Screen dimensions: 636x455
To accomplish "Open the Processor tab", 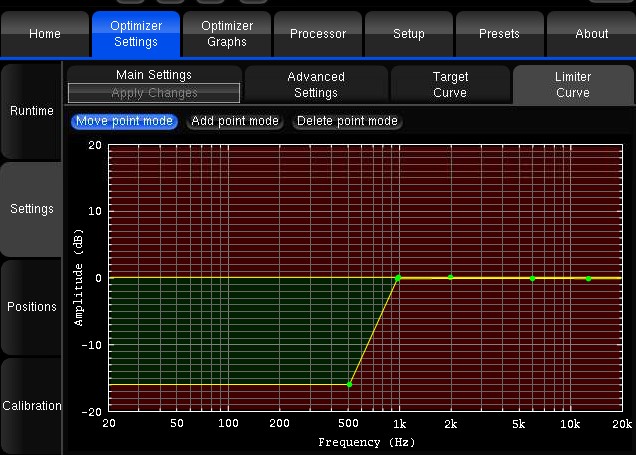I will (x=318, y=34).
